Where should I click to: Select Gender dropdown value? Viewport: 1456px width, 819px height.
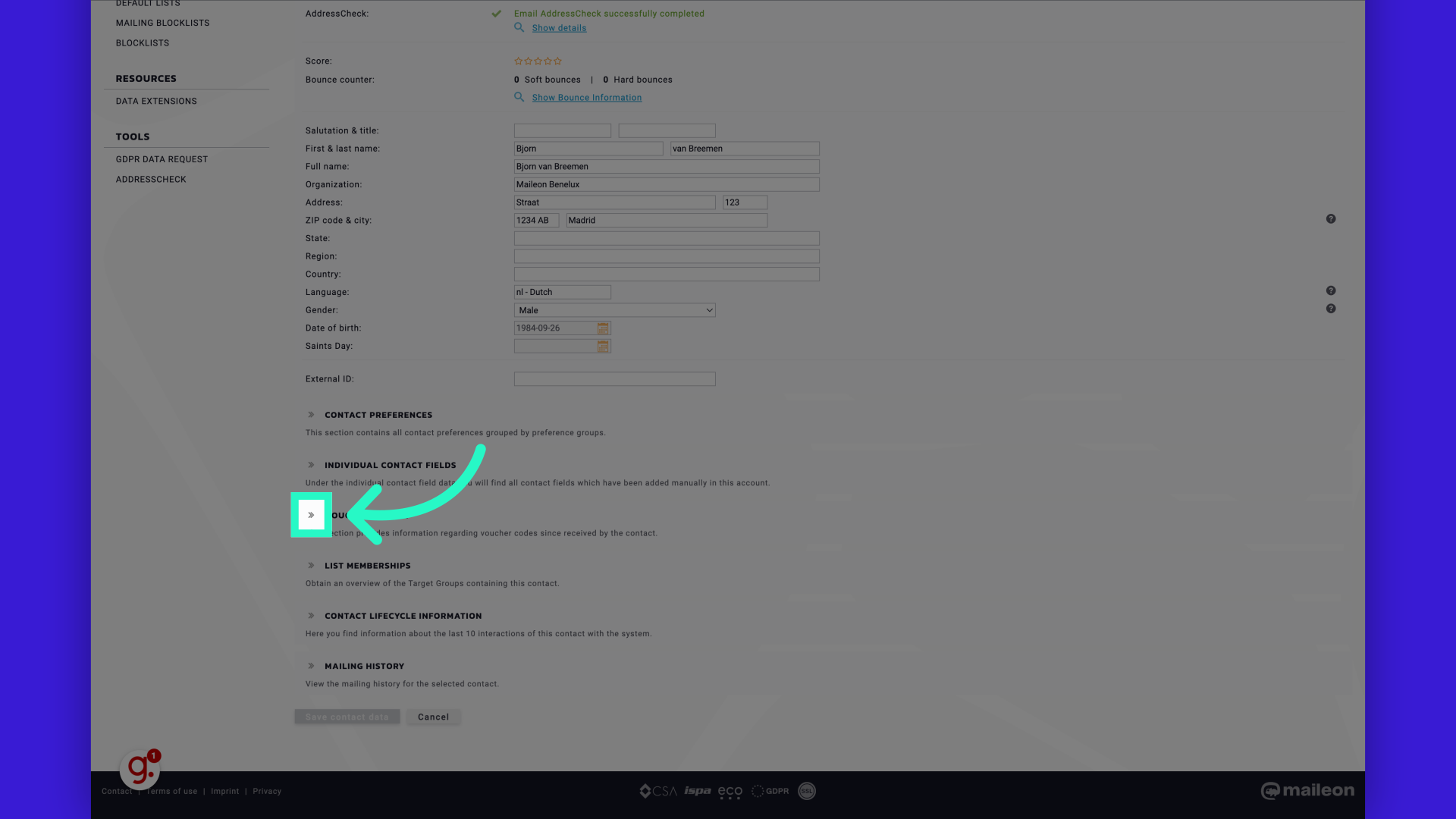(x=613, y=310)
